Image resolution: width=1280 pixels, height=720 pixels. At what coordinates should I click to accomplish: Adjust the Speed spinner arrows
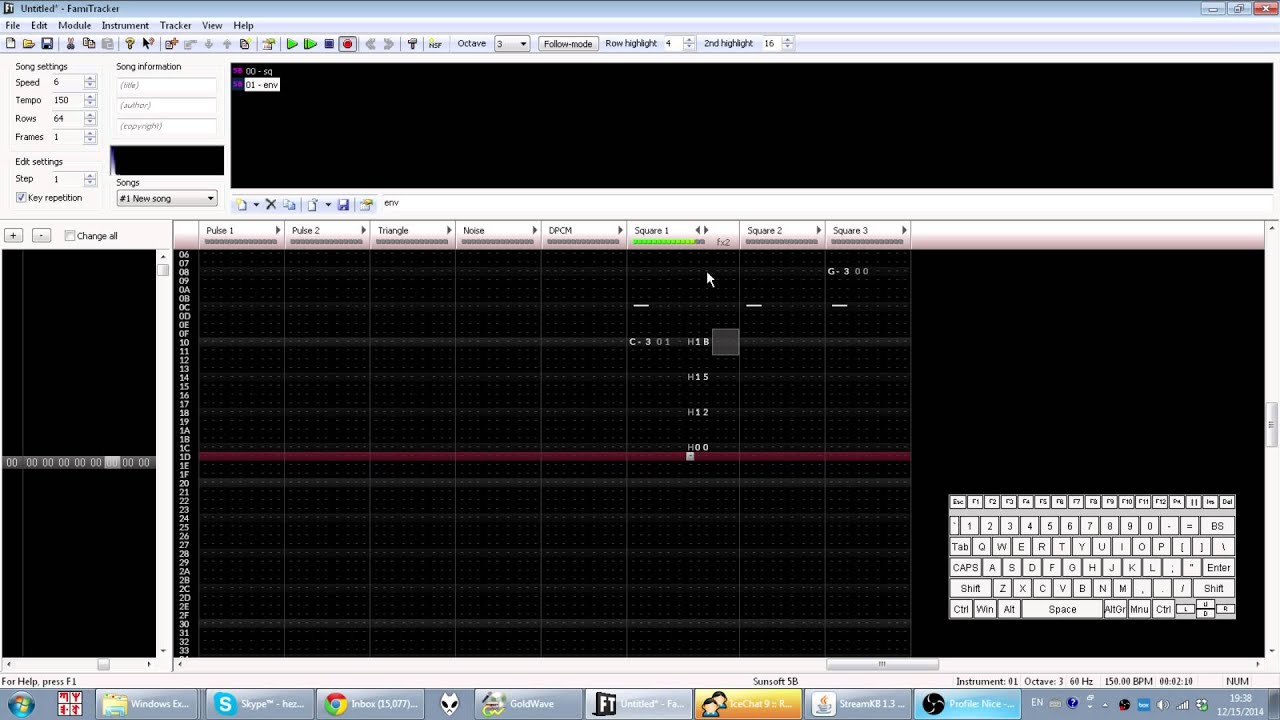click(90, 82)
